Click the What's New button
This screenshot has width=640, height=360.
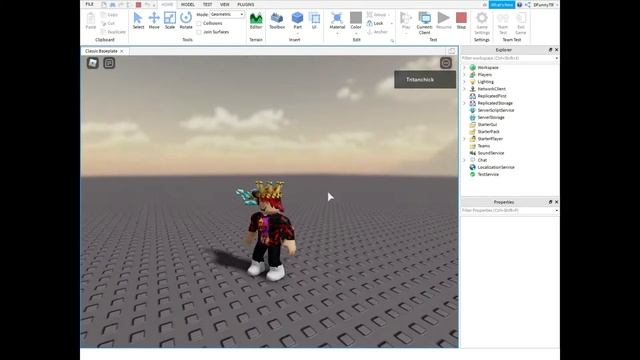click(502, 4)
